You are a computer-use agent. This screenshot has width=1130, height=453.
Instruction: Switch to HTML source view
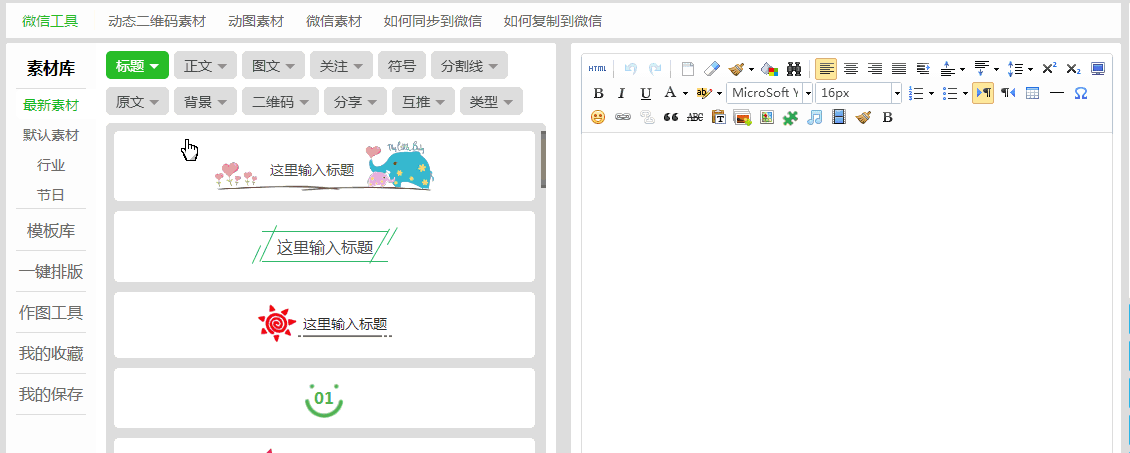coord(597,69)
